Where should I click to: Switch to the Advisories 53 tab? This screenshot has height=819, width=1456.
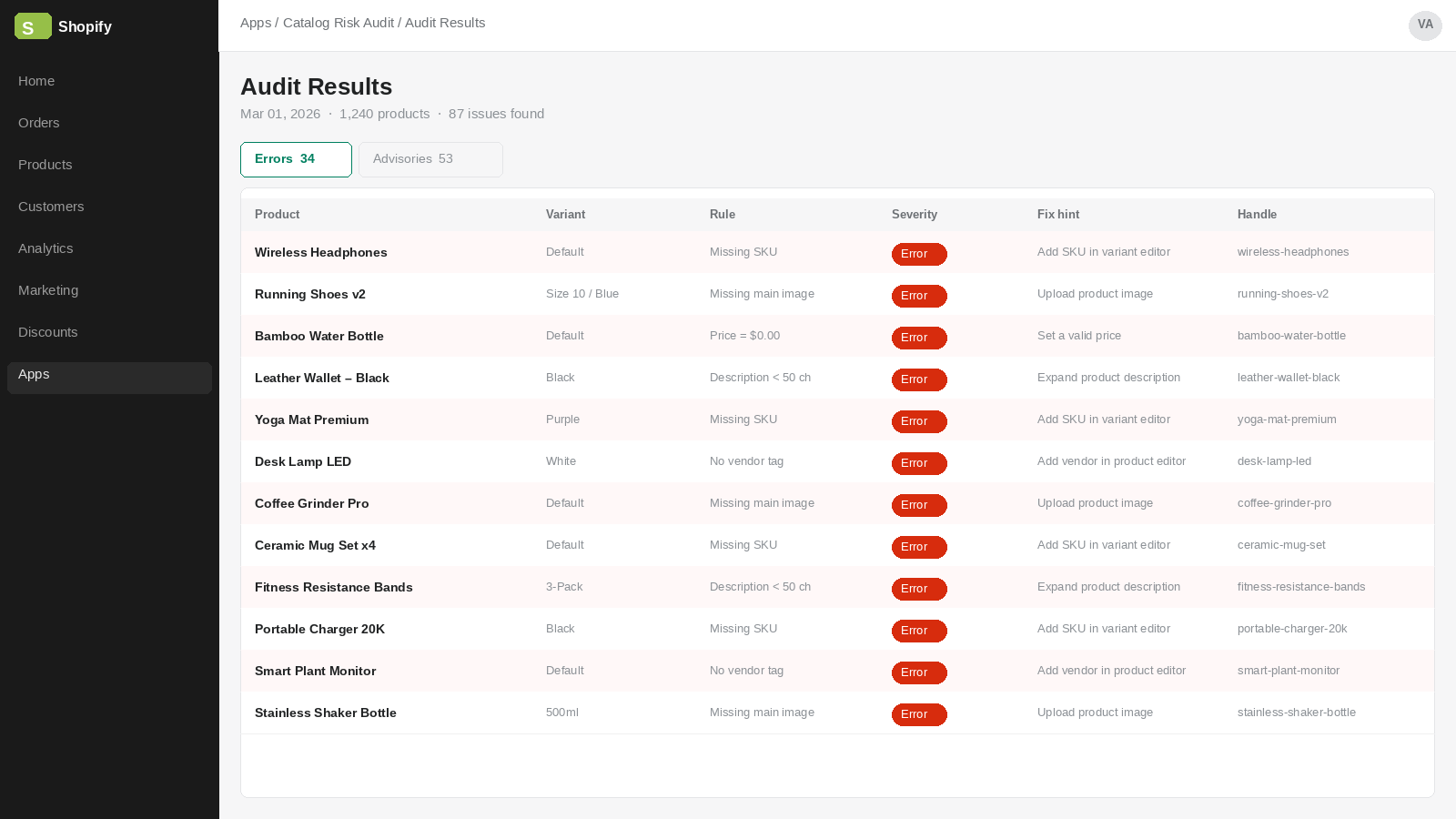click(430, 159)
